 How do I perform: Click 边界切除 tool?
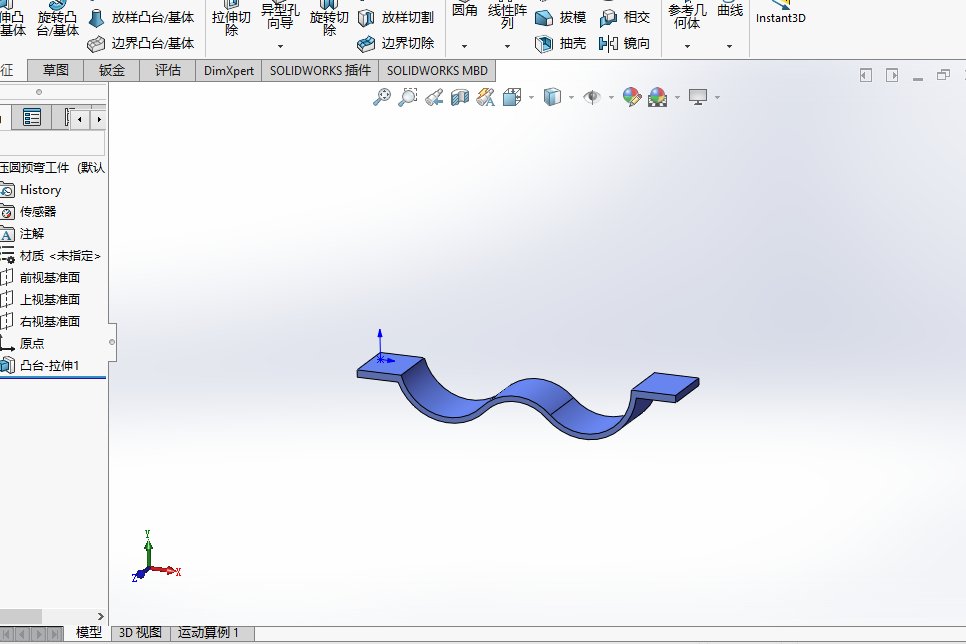coord(396,43)
